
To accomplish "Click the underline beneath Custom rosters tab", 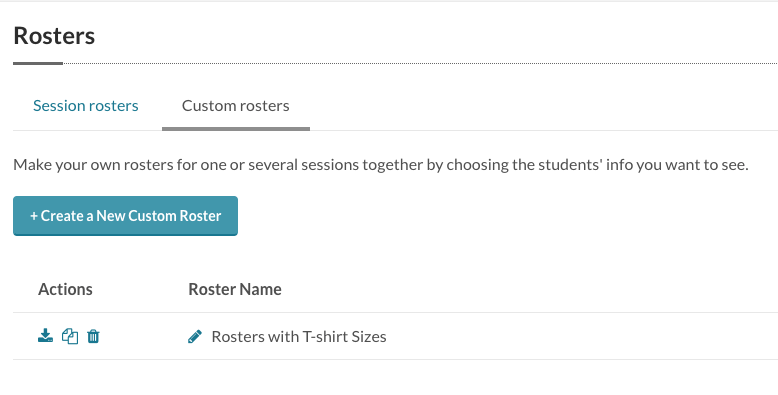I will click(x=236, y=129).
